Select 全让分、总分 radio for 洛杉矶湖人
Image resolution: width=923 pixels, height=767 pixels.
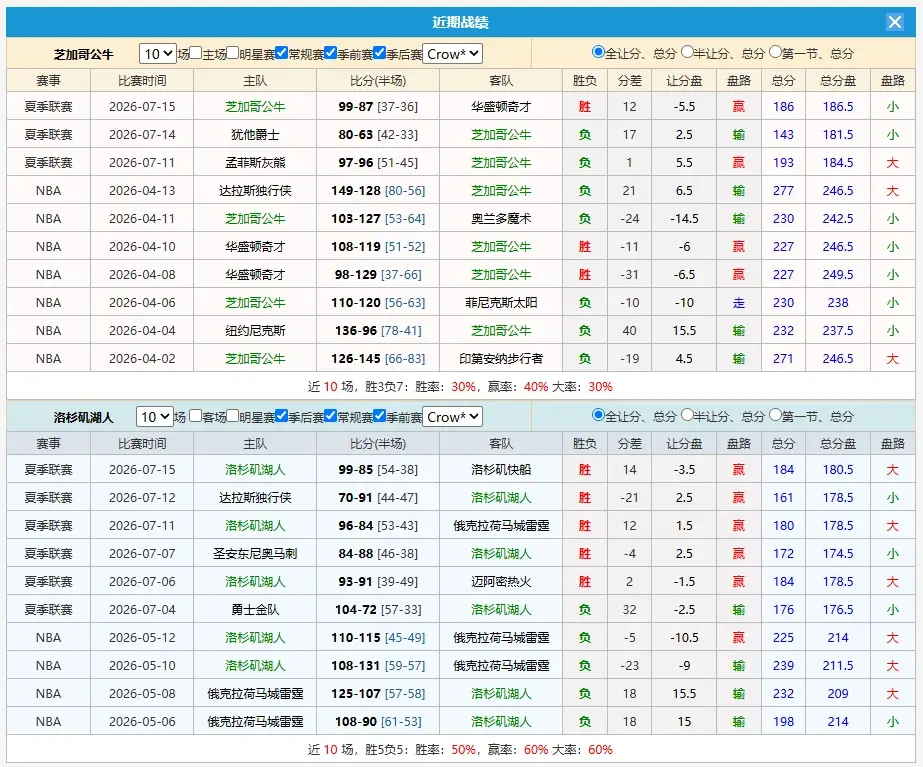(x=598, y=416)
